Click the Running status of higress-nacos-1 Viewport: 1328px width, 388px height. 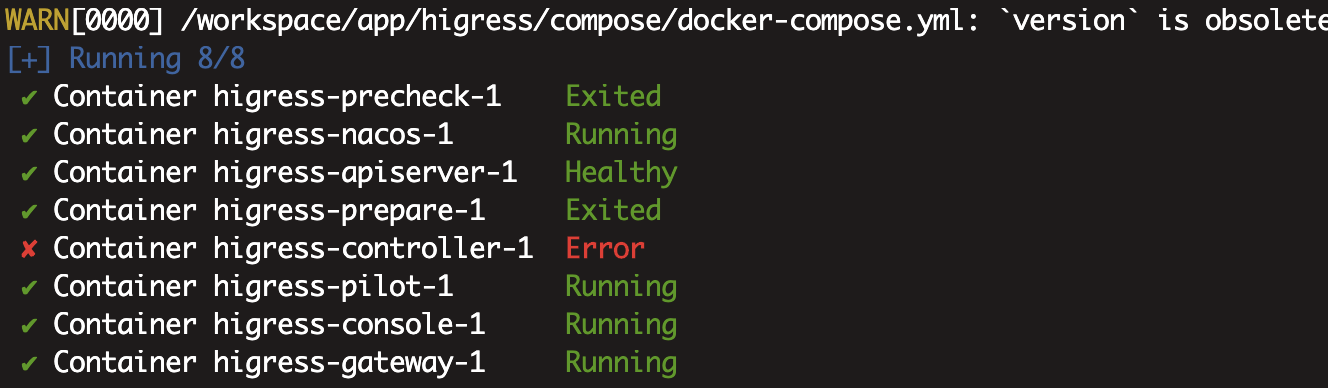point(621,135)
